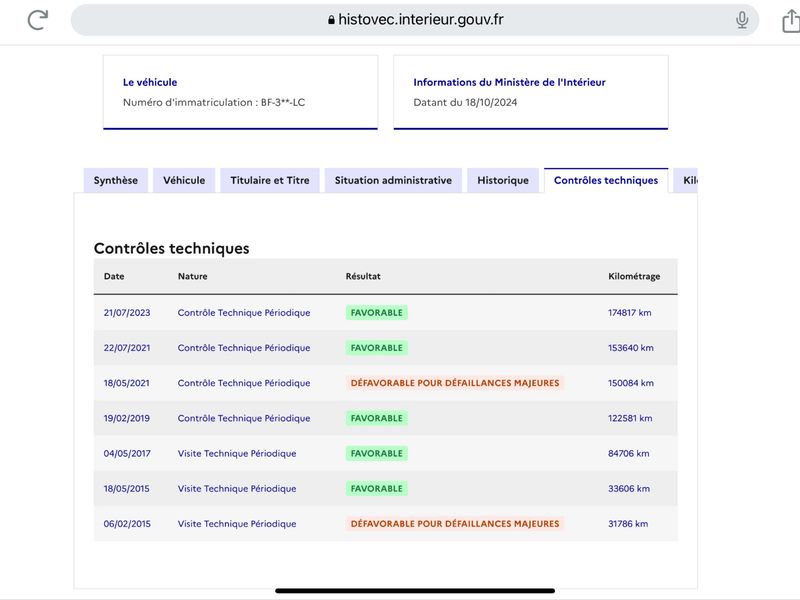
Task: Click the padlock secure-site icon
Action: 332,20
